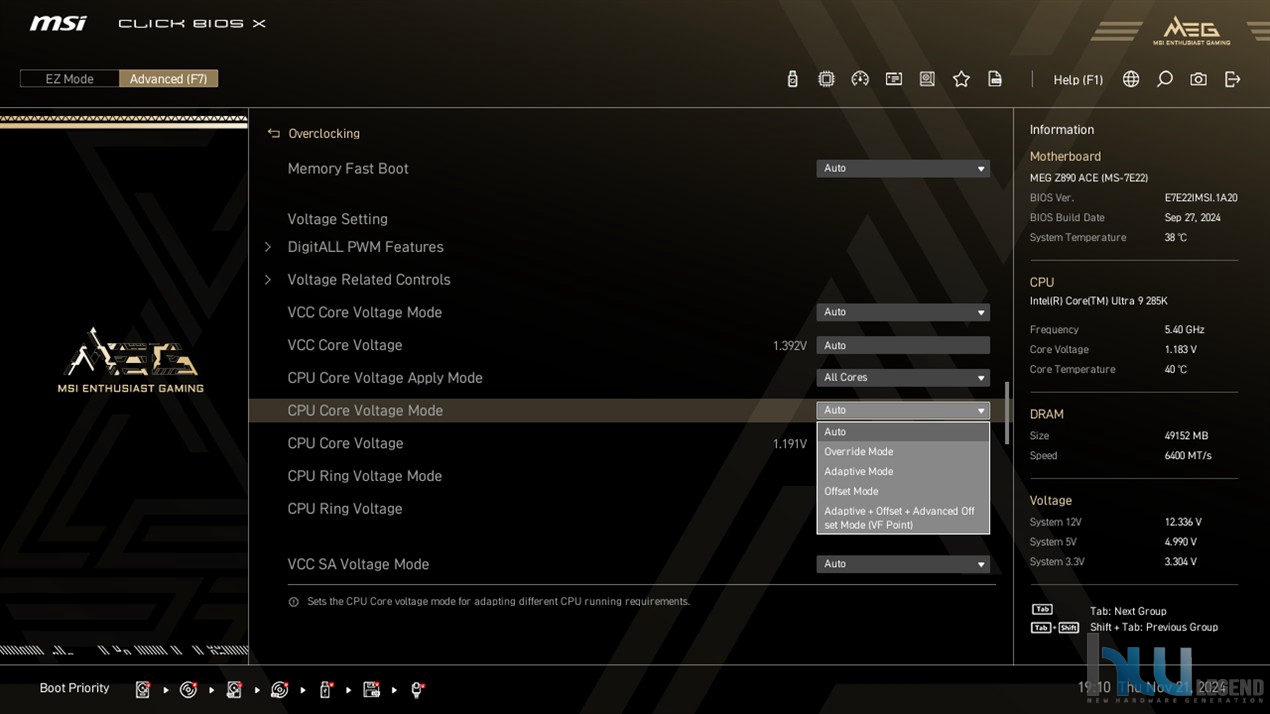Switch to EZ Mode
1270x714 pixels.
pos(69,79)
